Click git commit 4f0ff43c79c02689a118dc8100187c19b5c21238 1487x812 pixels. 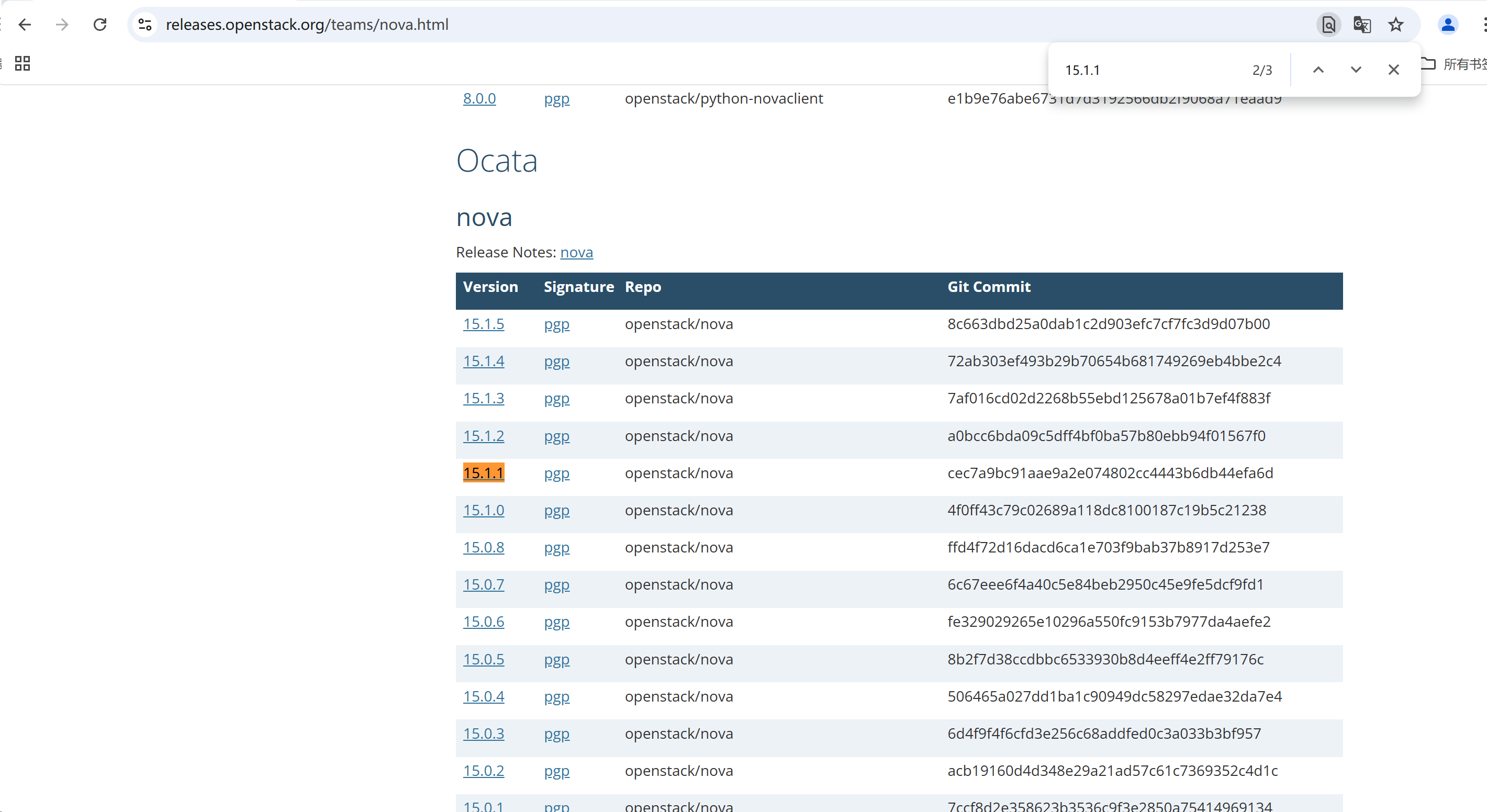(x=1106, y=510)
